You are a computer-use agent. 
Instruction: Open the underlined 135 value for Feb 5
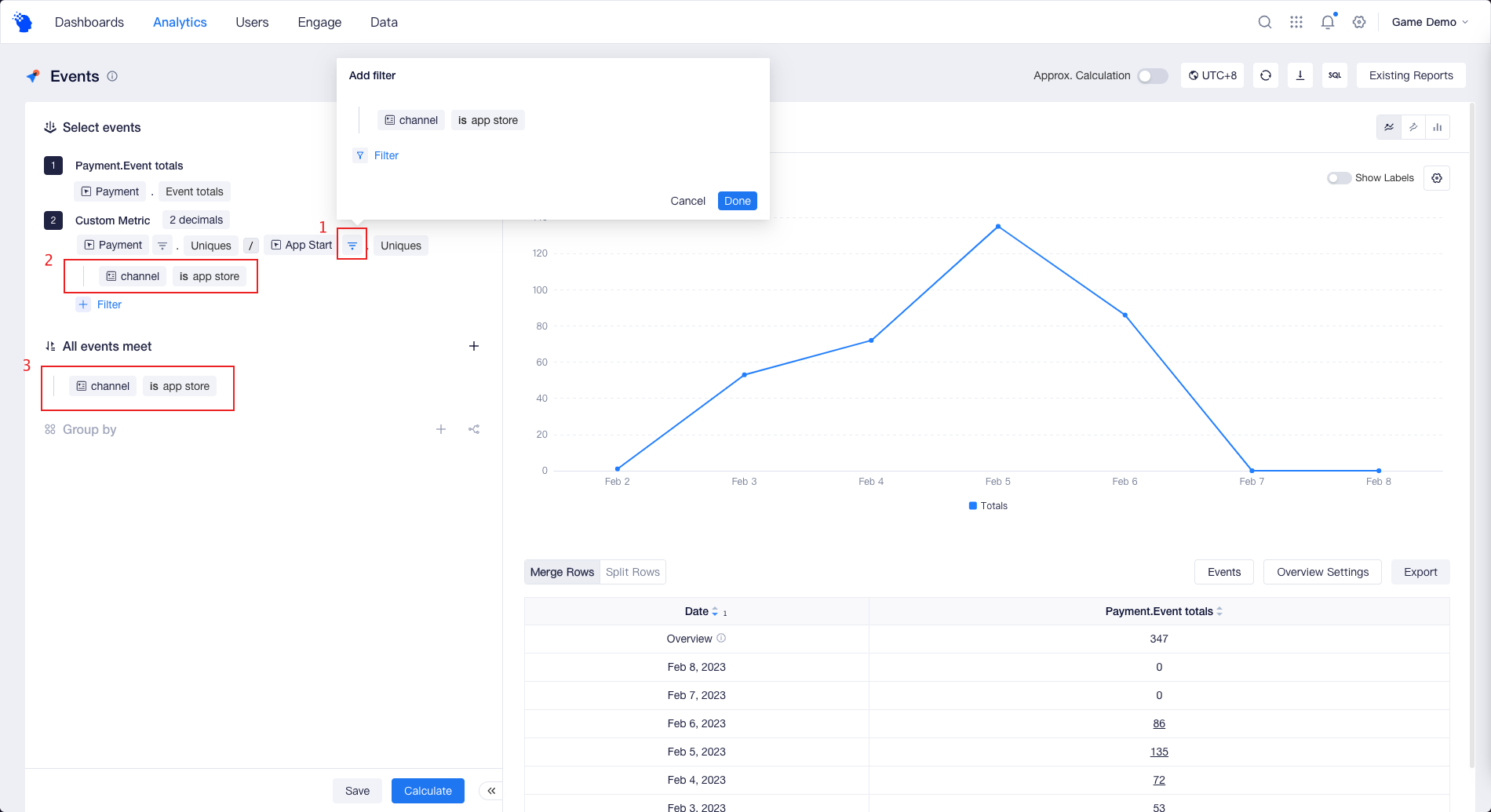pos(1159,752)
